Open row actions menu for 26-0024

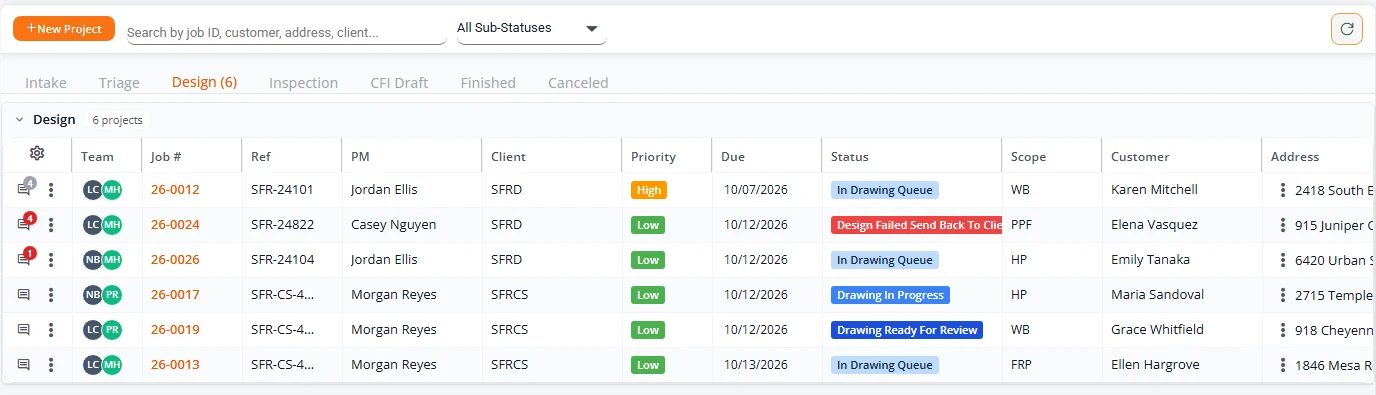52,225
